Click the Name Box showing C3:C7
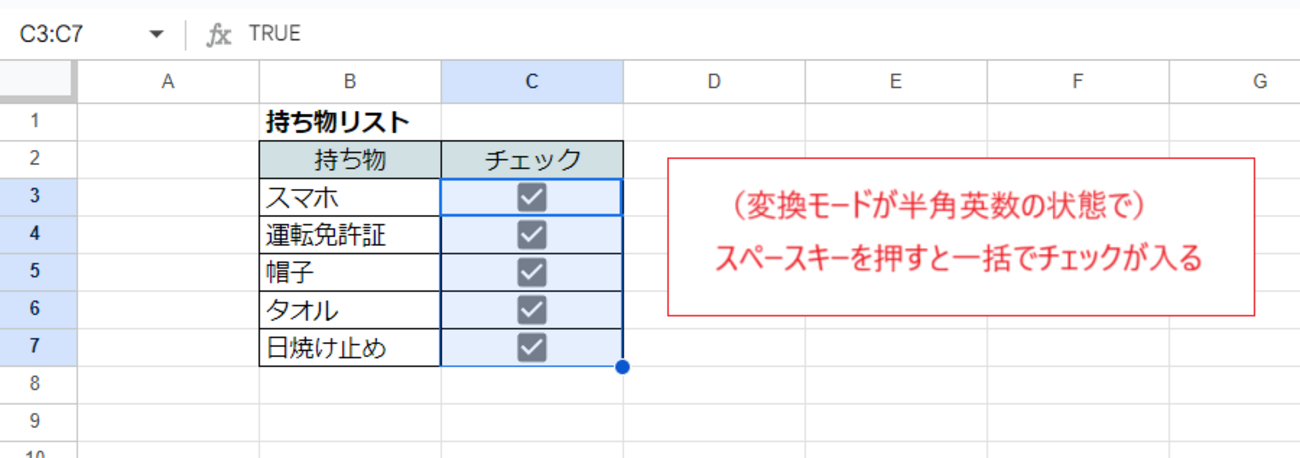 (x=70, y=34)
